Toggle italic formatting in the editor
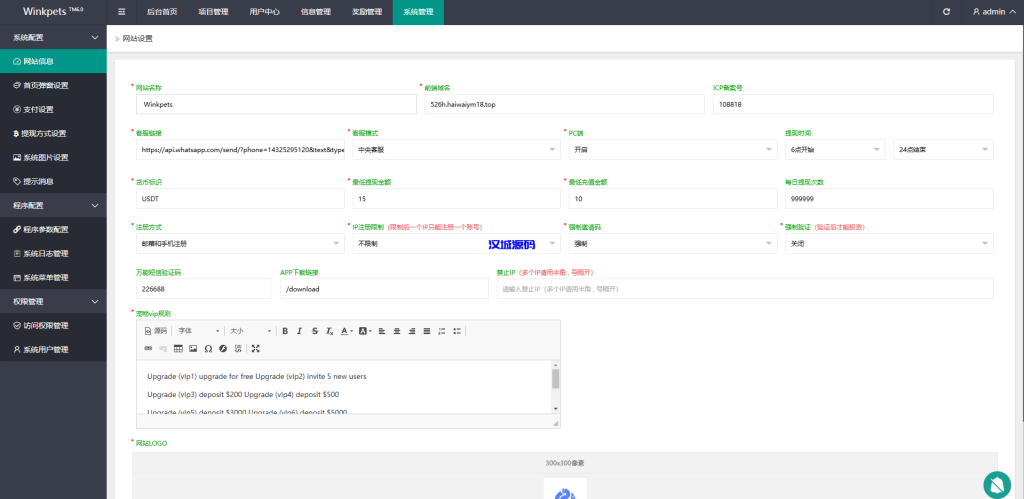This screenshot has width=1024, height=499. (300, 330)
